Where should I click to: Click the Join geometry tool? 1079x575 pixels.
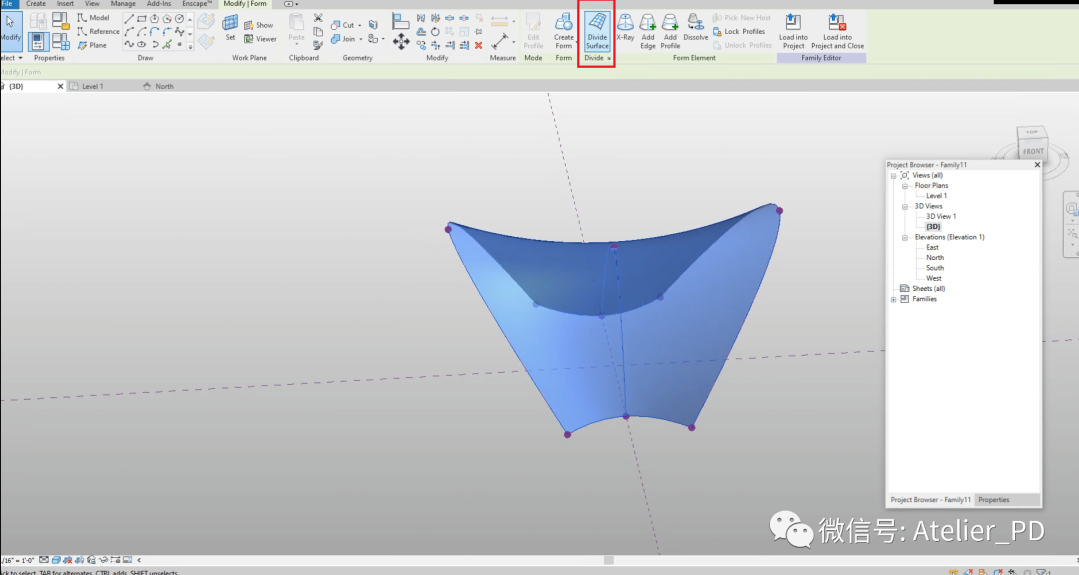click(343, 39)
